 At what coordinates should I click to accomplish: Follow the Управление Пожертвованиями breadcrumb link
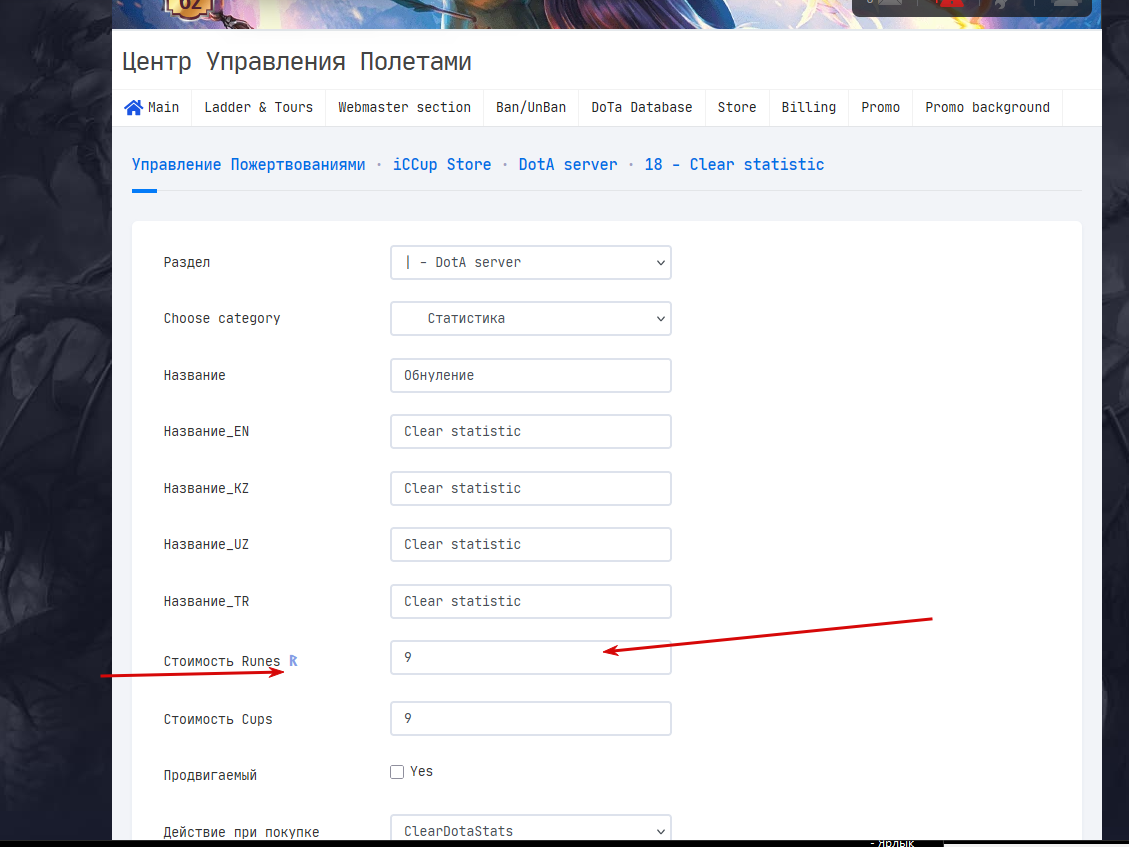248,164
